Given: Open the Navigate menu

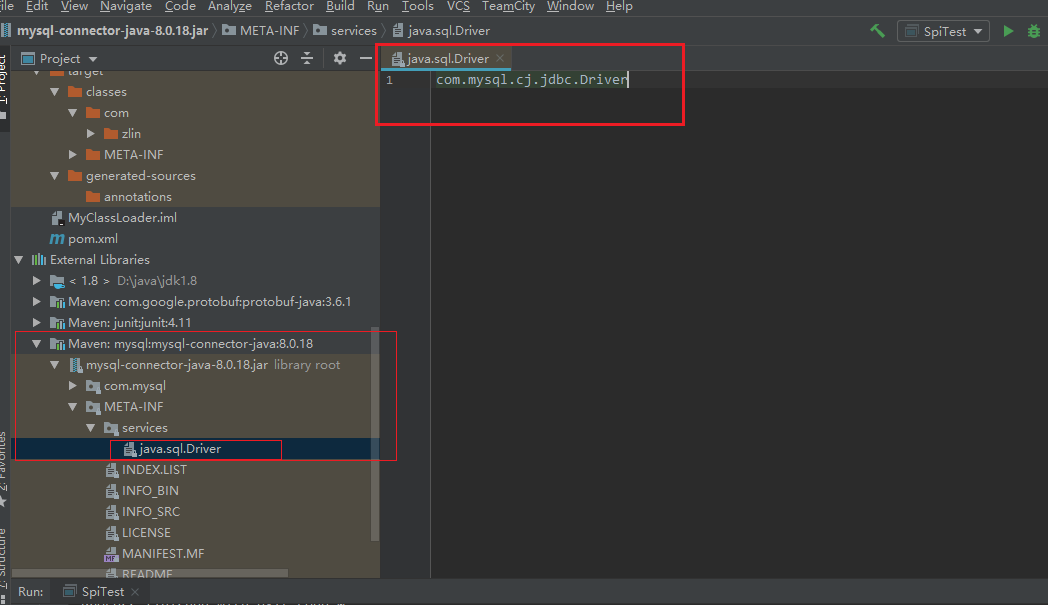Looking at the screenshot, I should click(x=126, y=6).
